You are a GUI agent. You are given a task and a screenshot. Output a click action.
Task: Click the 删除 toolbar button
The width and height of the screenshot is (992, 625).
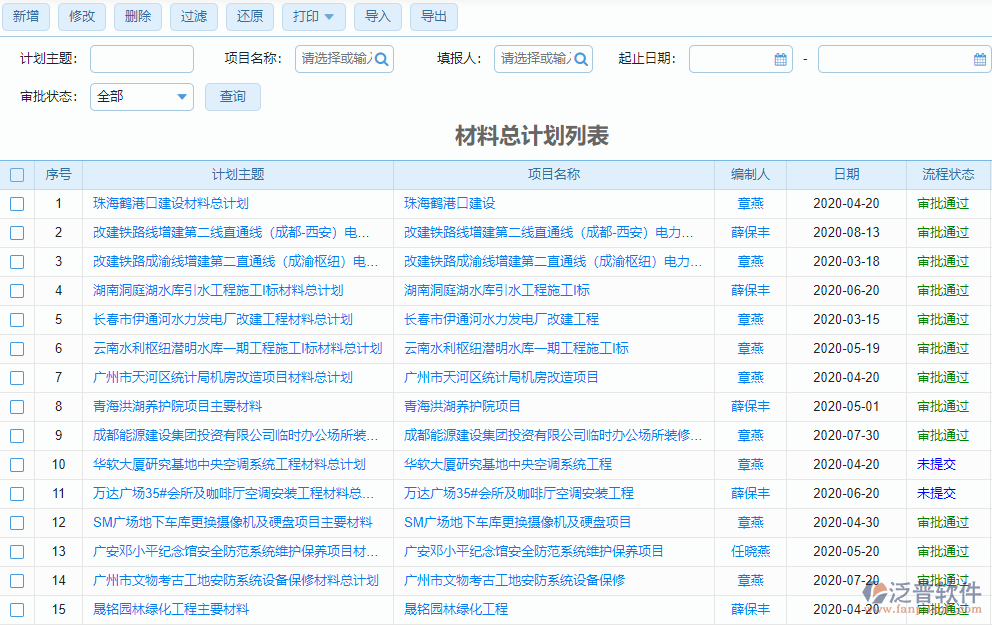point(137,17)
